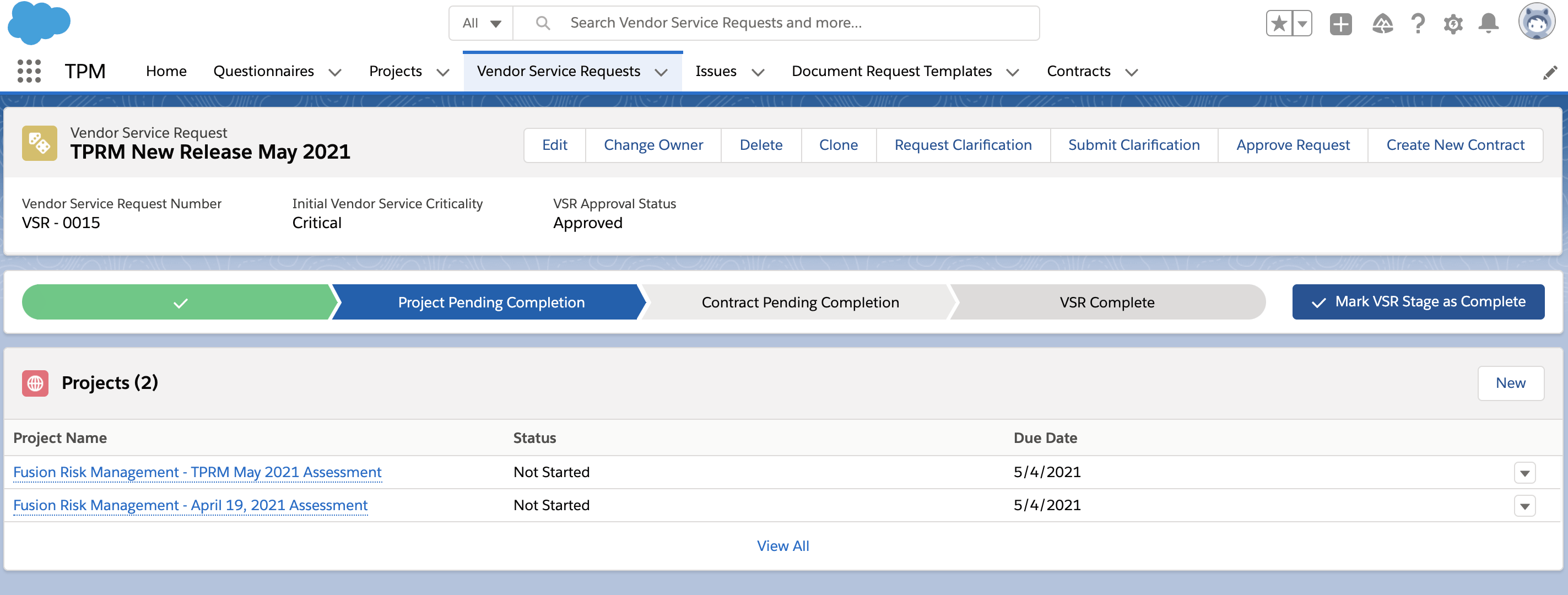The width and height of the screenshot is (1568, 595).
Task: Click Mark VSR Stage as Complete
Action: [1418, 302]
